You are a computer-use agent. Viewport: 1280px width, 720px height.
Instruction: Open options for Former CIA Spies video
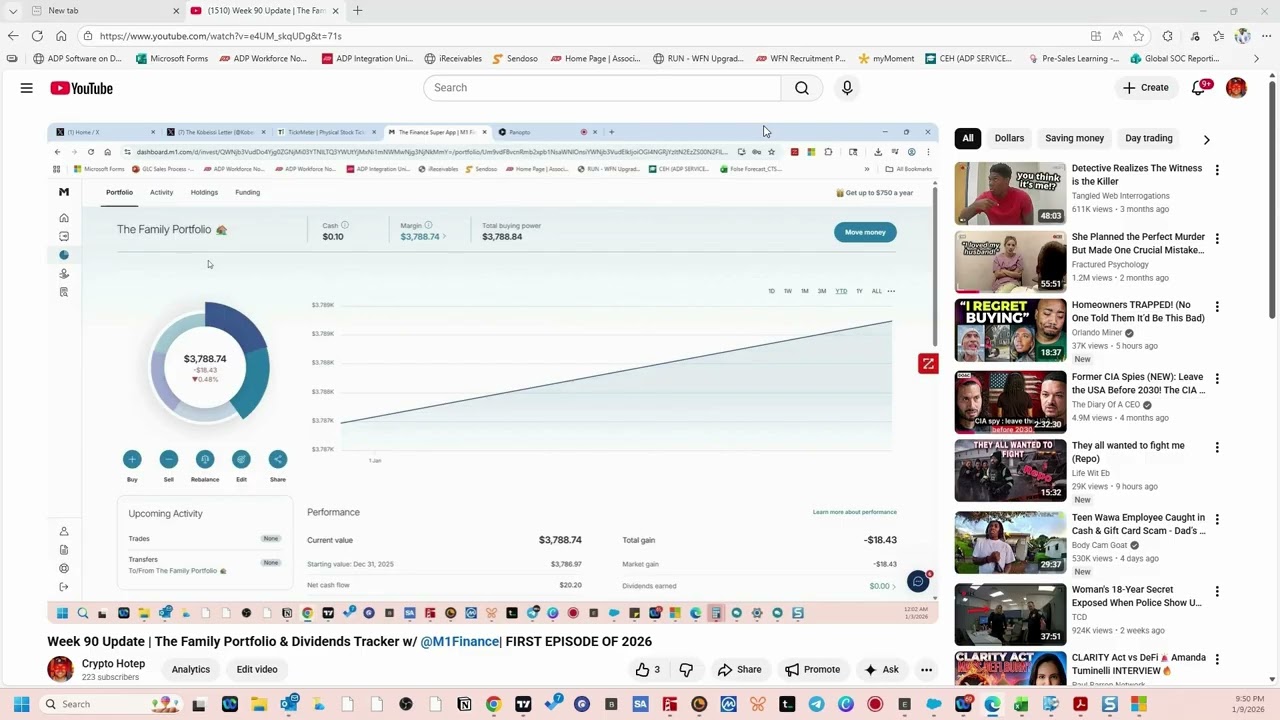[1217, 379]
